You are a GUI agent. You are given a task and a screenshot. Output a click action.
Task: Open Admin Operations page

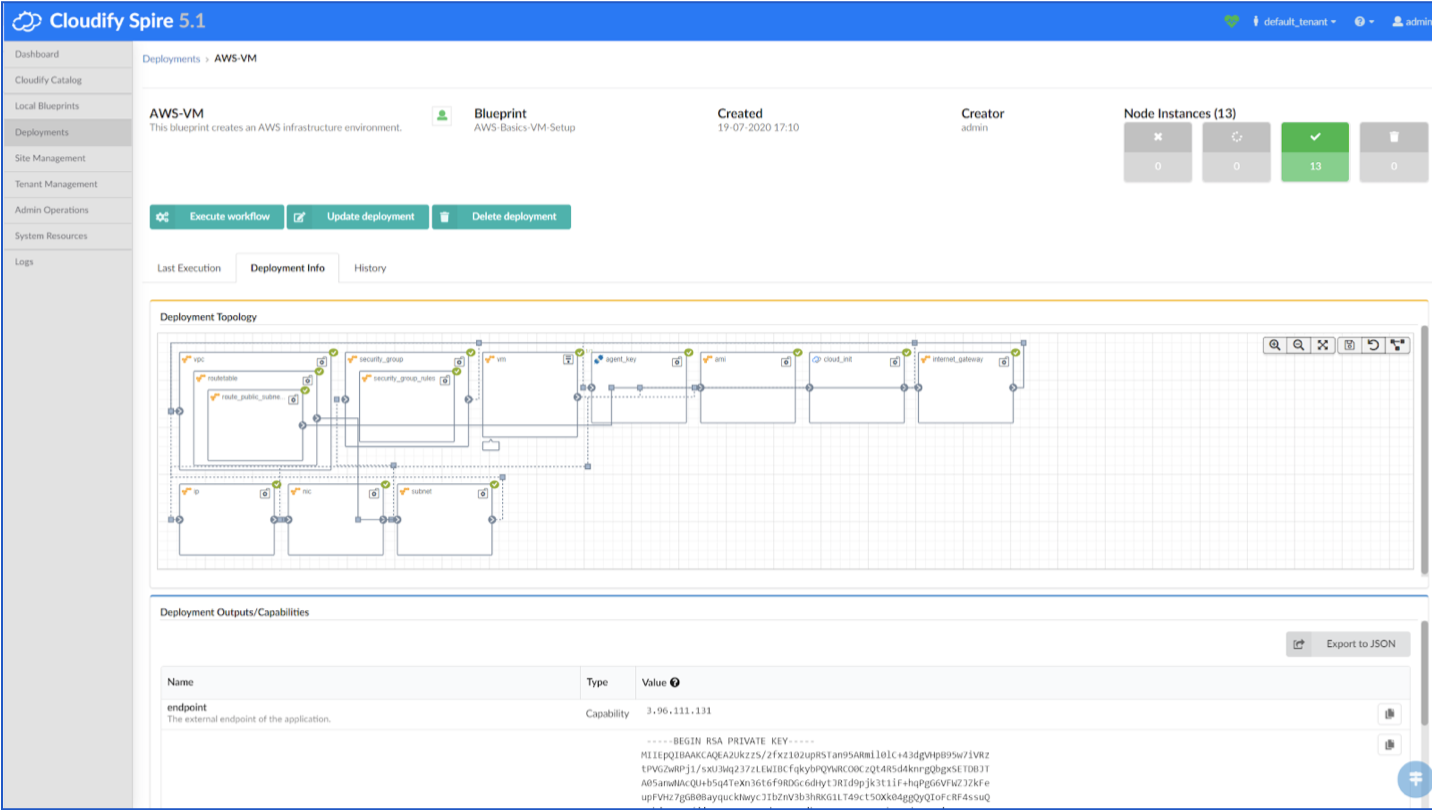67,210
